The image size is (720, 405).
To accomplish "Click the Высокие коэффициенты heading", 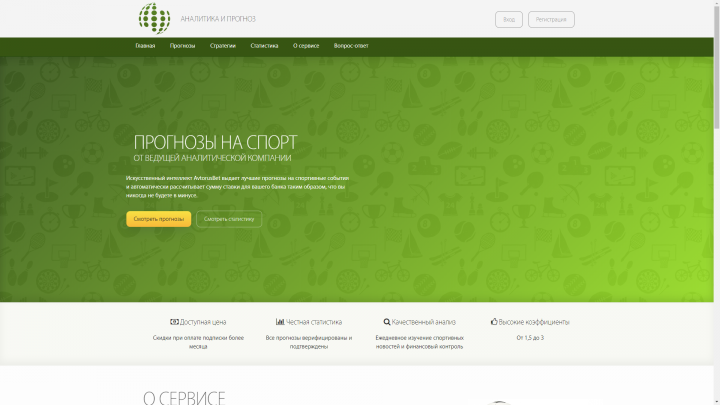I will (x=534, y=322).
